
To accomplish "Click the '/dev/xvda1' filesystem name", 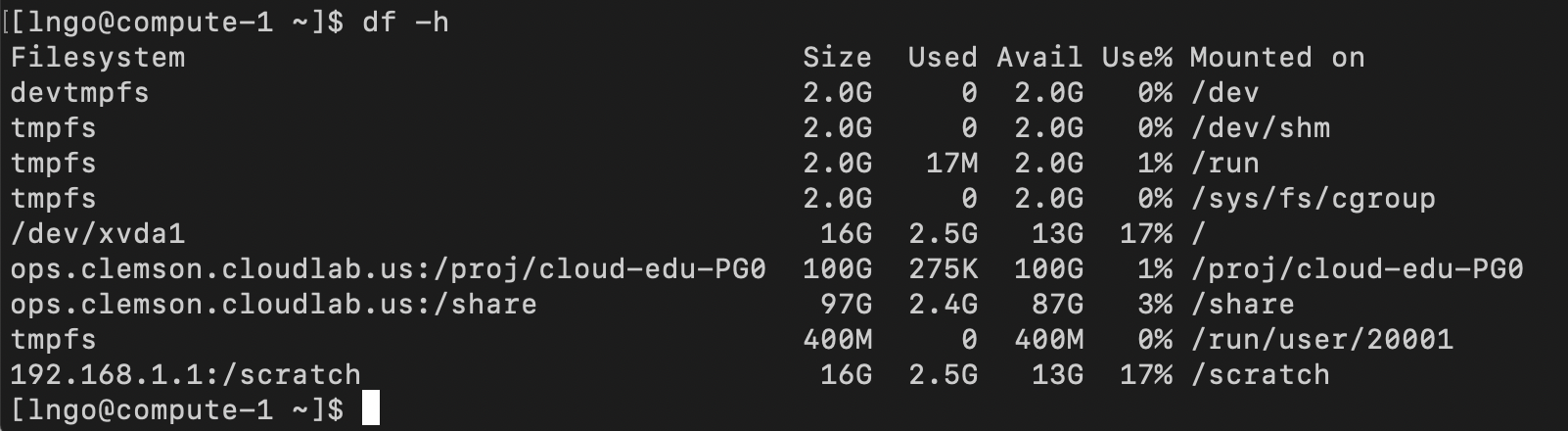I will coord(98,234).
